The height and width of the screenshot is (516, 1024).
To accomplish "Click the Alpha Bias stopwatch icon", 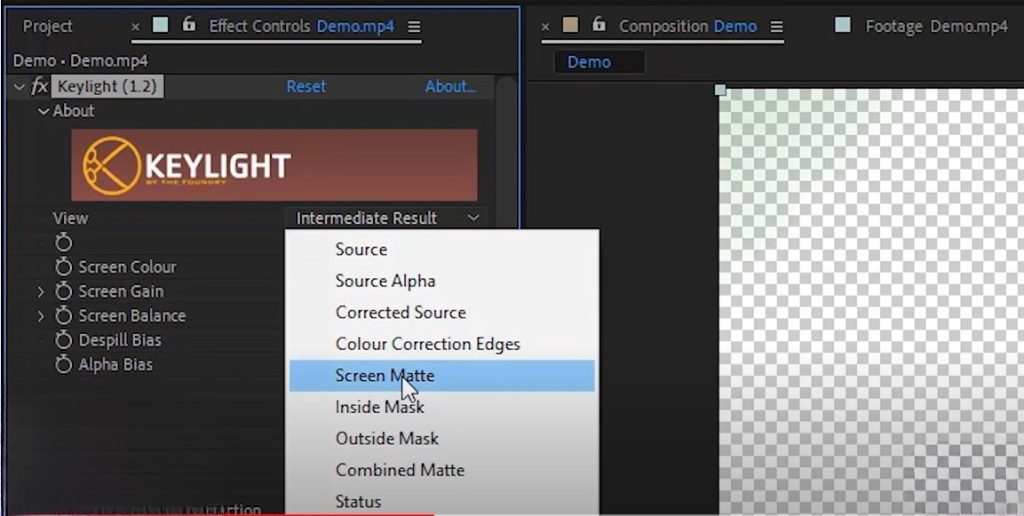I will pos(64,365).
